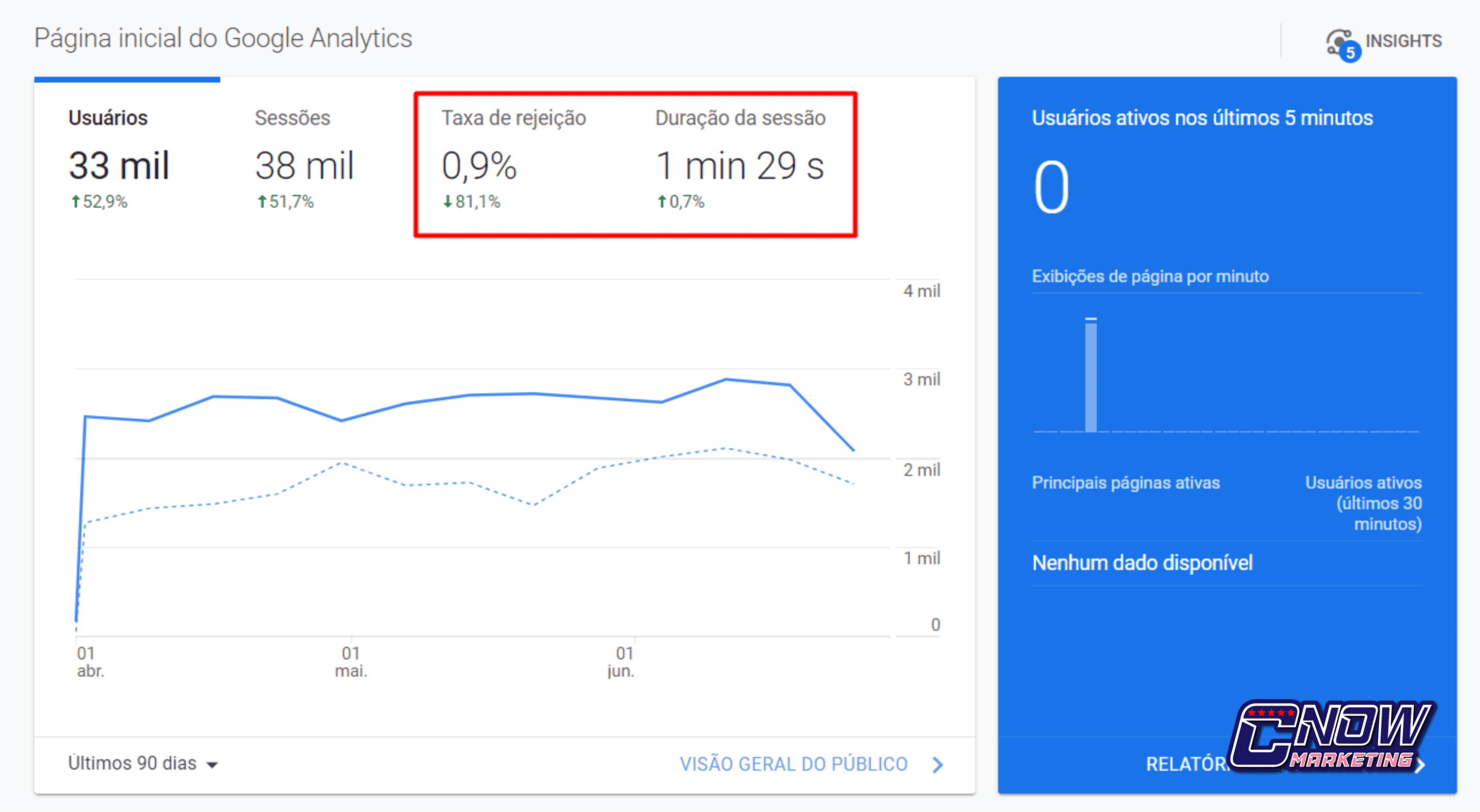Click the 01 jun. axis date label
This screenshot has width=1480, height=812.
(621, 662)
